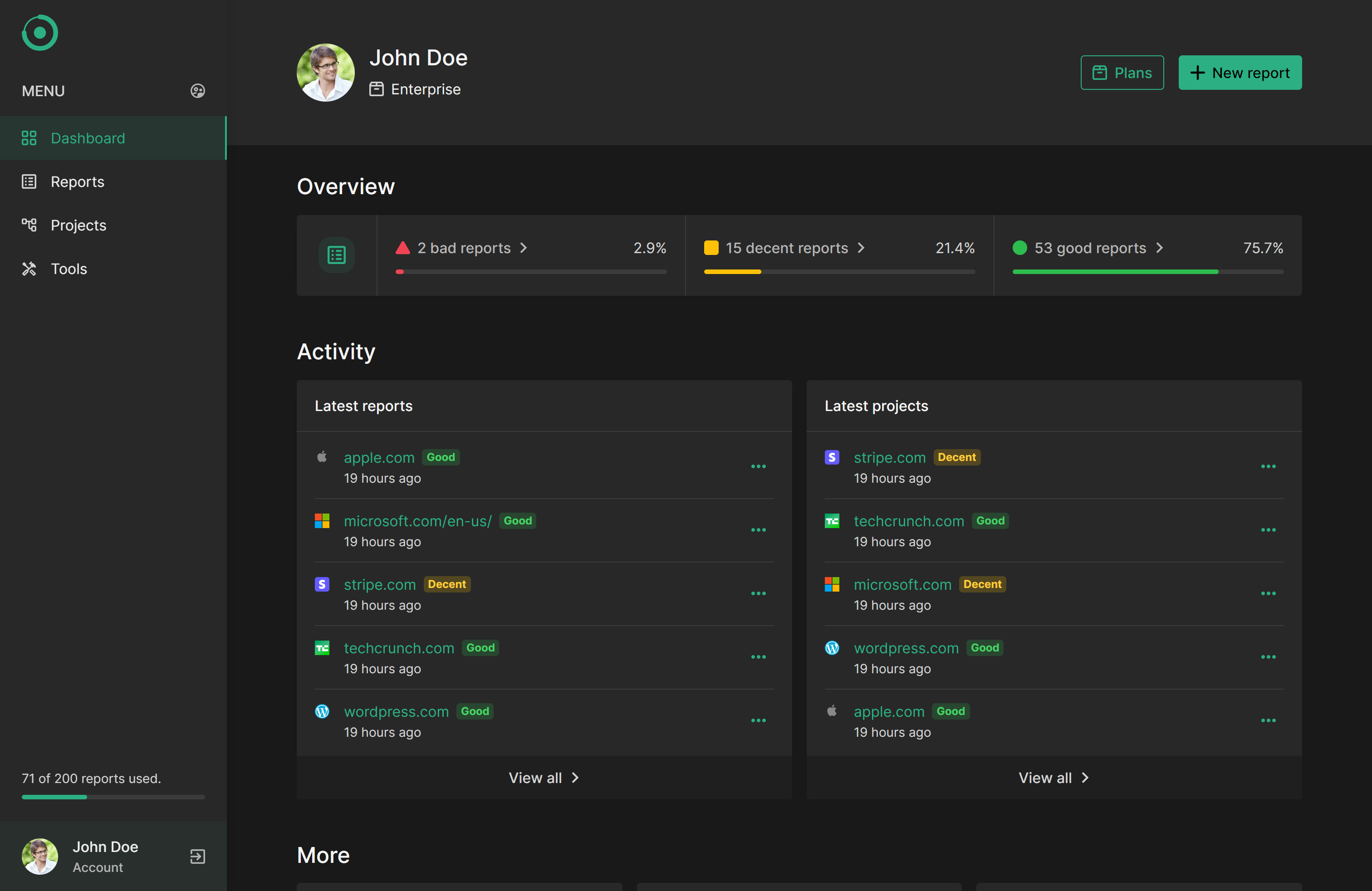The image size is (1372, 891).
Task: Click the Projects icon in the sidebar
Action: (29, 225)
